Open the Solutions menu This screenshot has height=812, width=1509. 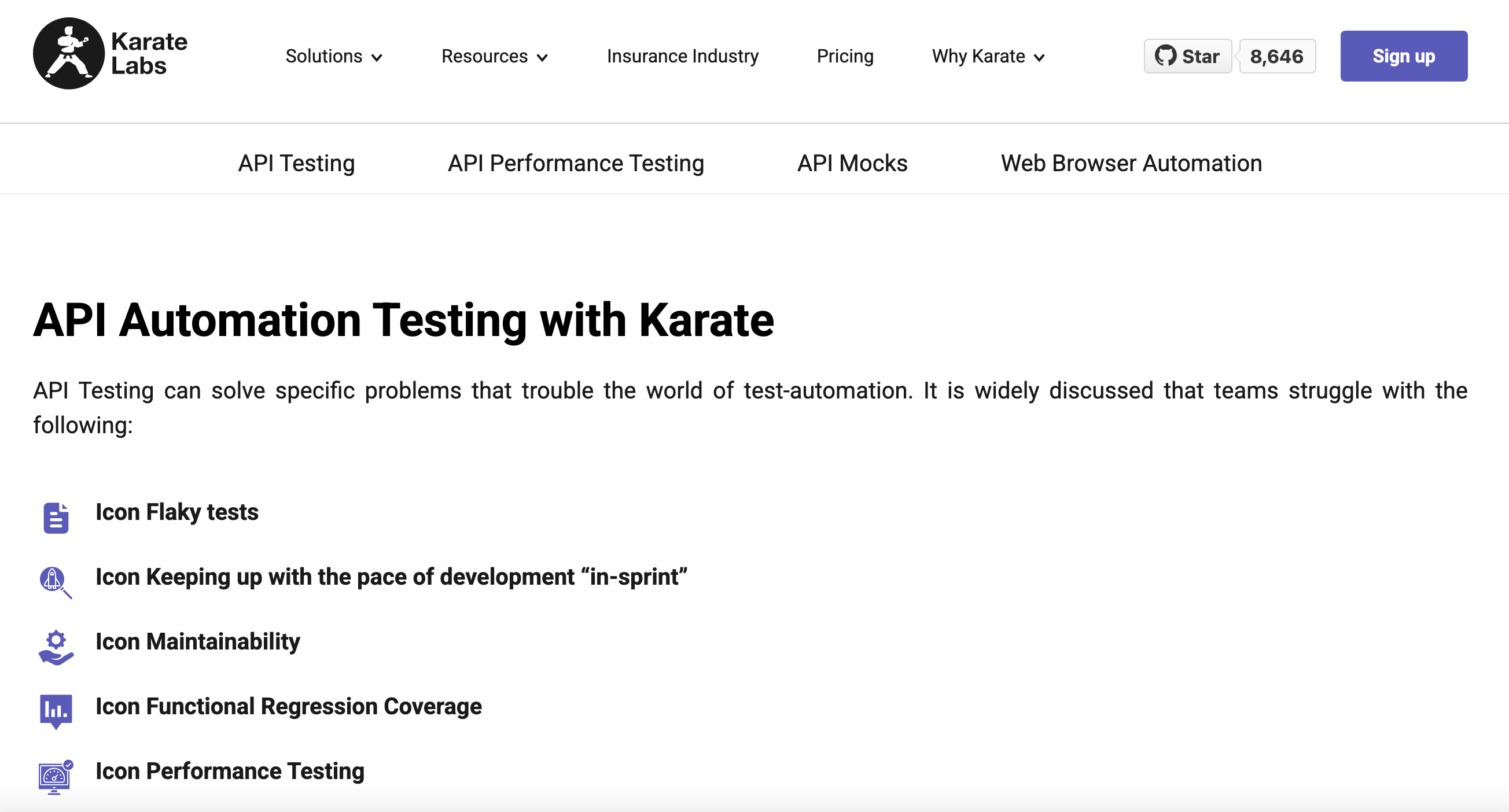334,56
